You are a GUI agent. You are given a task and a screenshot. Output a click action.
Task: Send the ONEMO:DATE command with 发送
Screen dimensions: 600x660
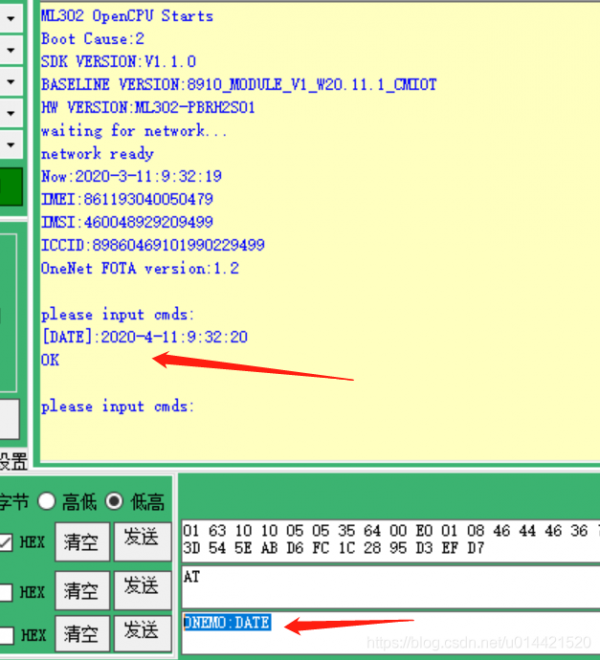pyautogui.click(x=141, y=632)
